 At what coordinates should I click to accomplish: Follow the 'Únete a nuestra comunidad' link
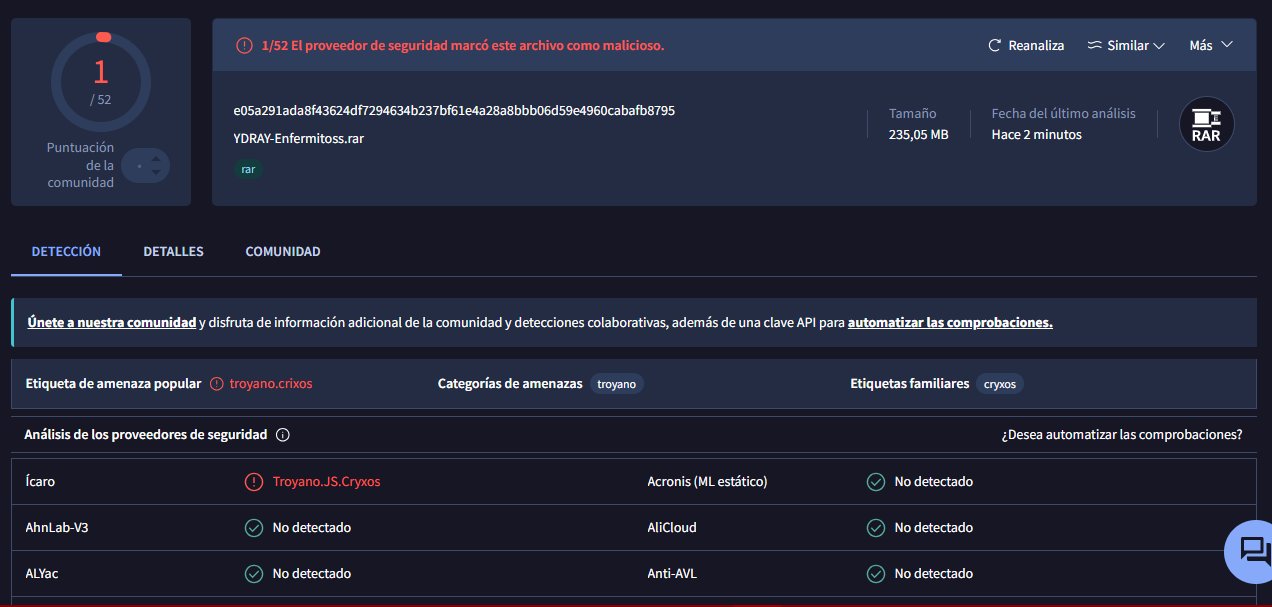pyautogui.click(x=112, y=323)
